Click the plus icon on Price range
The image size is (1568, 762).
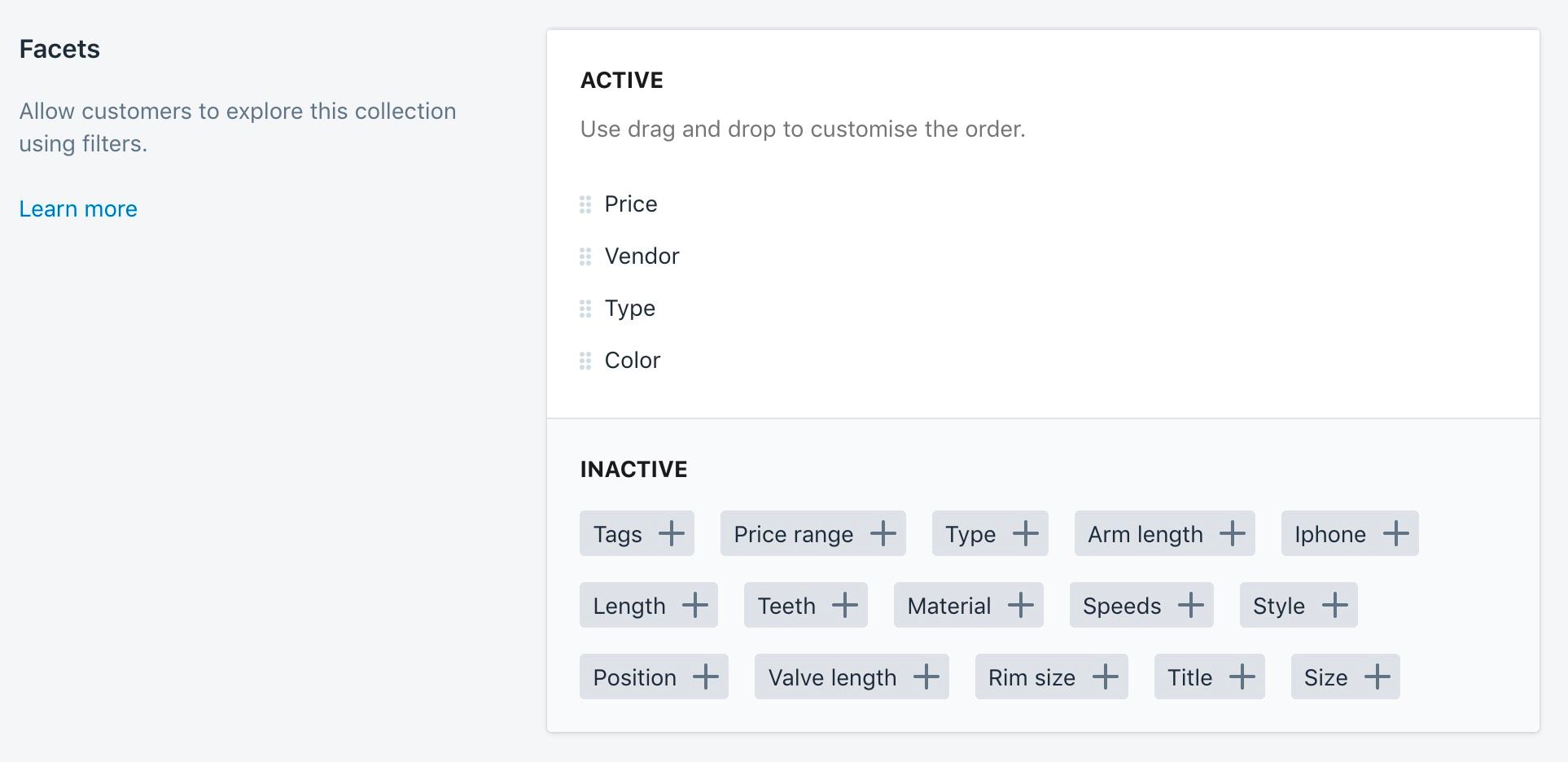point(883,533)
